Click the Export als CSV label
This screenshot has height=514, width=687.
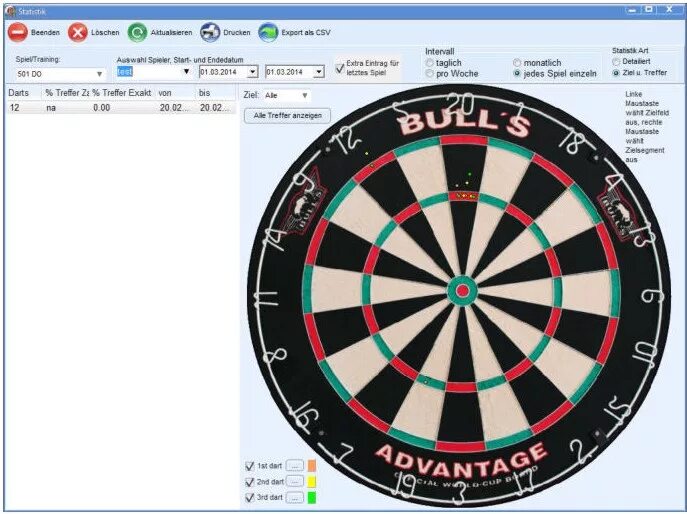pyautogui.click(x=306, y=32)
